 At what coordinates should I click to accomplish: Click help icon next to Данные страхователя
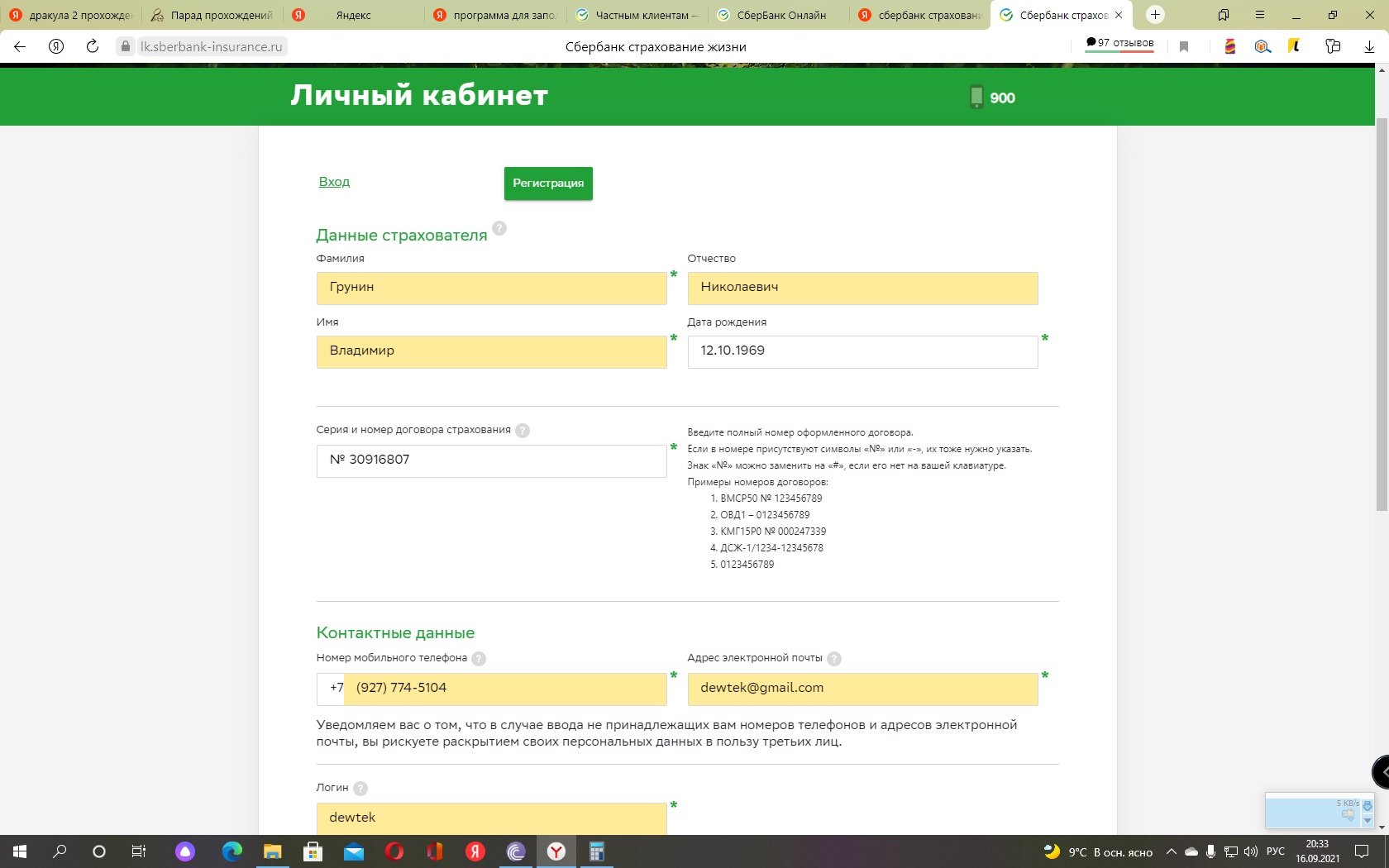point(499,228)
